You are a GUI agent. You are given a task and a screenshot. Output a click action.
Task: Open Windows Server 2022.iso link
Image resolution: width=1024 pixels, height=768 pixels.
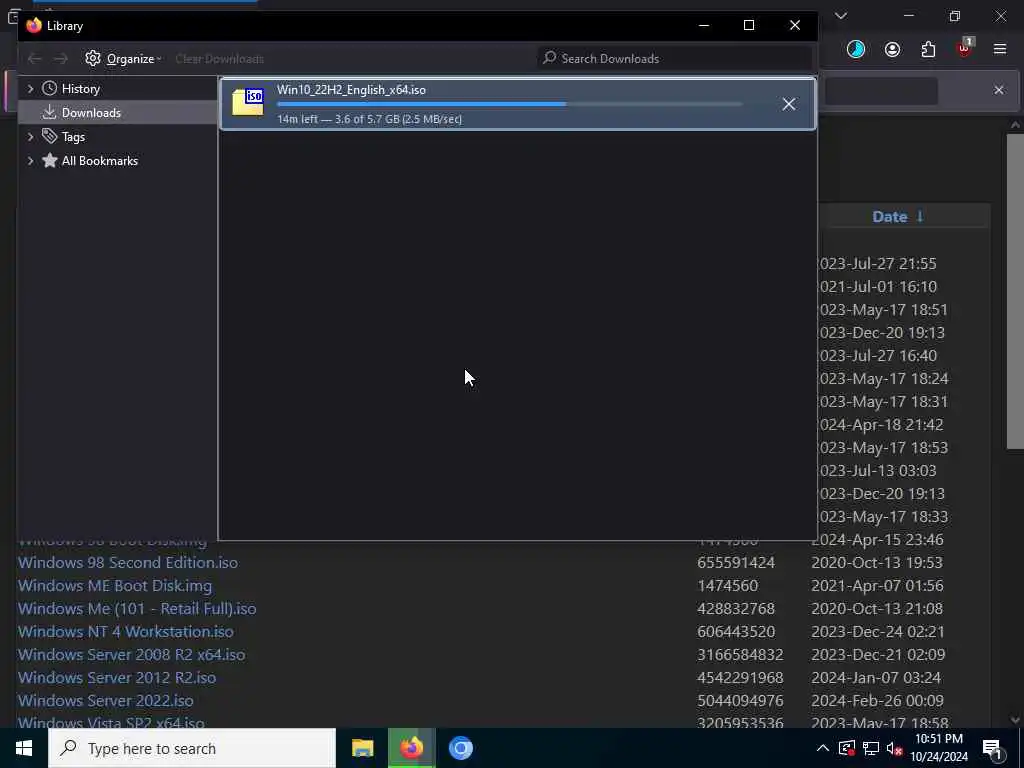point(106,701)
